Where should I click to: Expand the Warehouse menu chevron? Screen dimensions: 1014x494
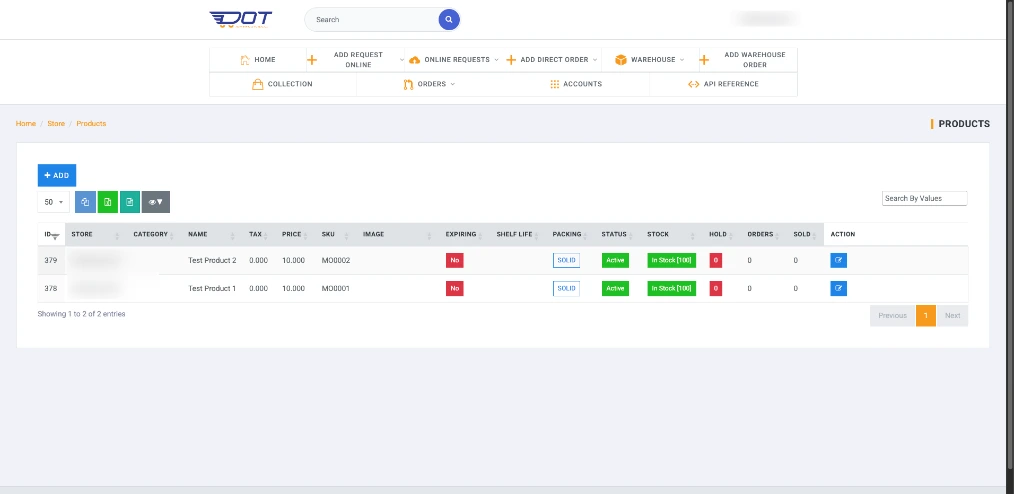[x=682, y=59]
